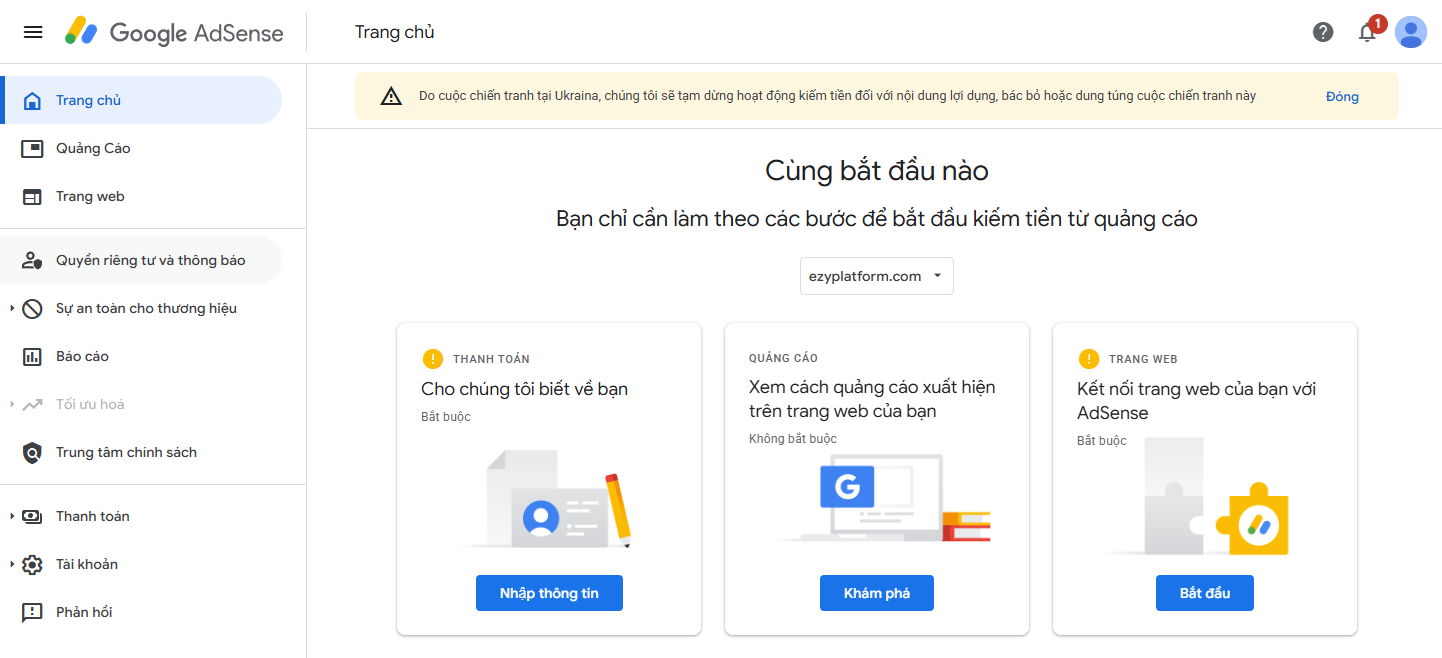1442x658 pixels.
Task: Click the Bắt đầu button
Action: (1205, 593)
